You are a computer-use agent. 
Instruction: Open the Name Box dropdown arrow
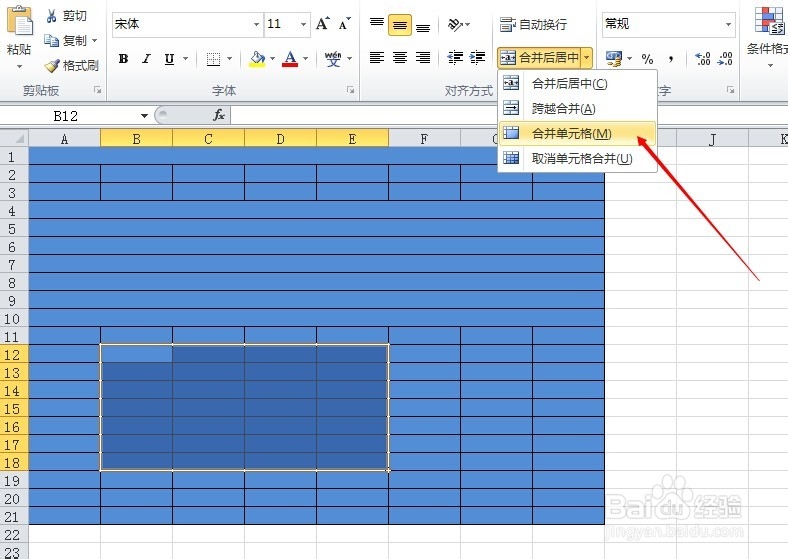(x=144, y=116)
